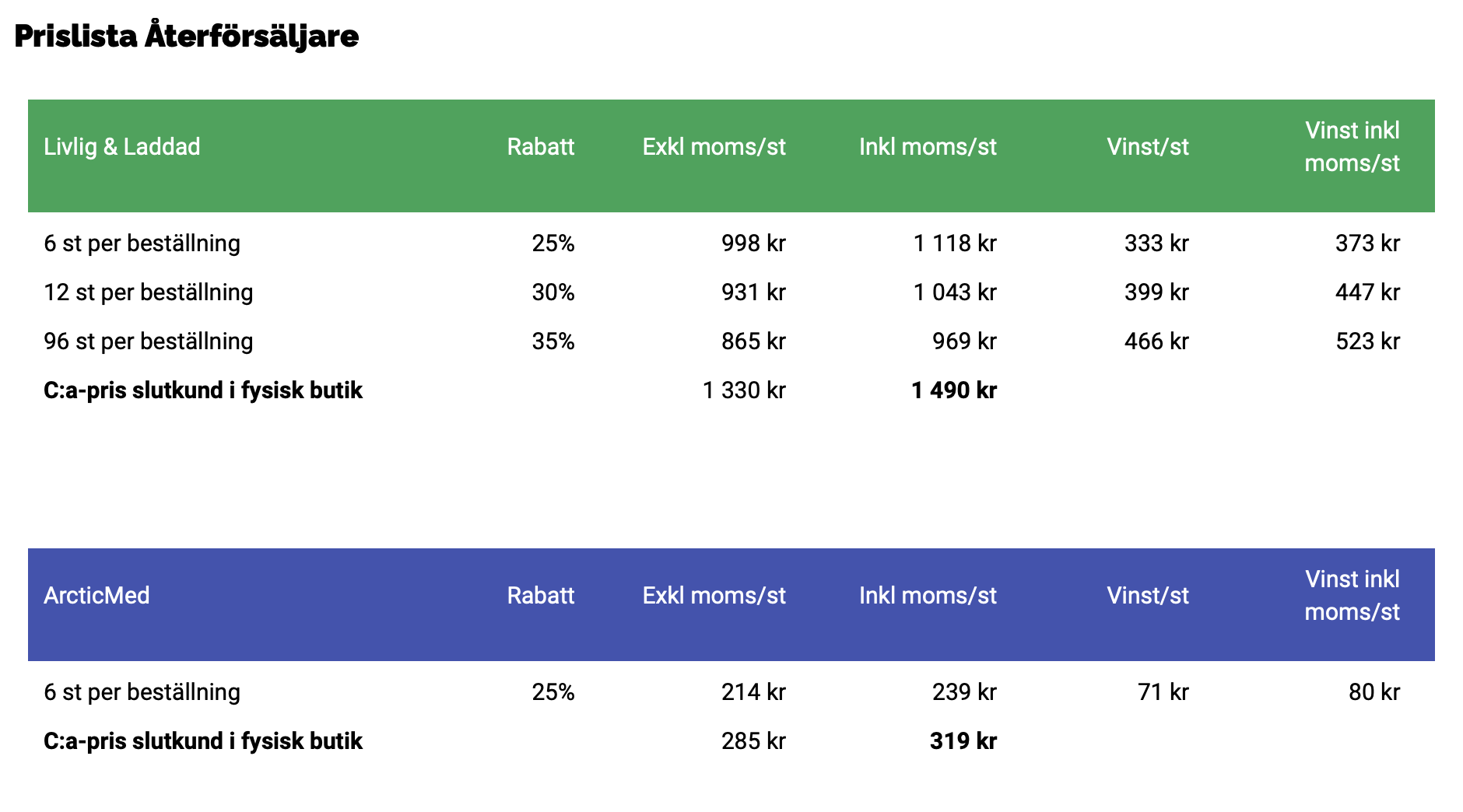Select the 1 043 kr cell
This screenshot has height=812, width=1463.
click(955, 292)
